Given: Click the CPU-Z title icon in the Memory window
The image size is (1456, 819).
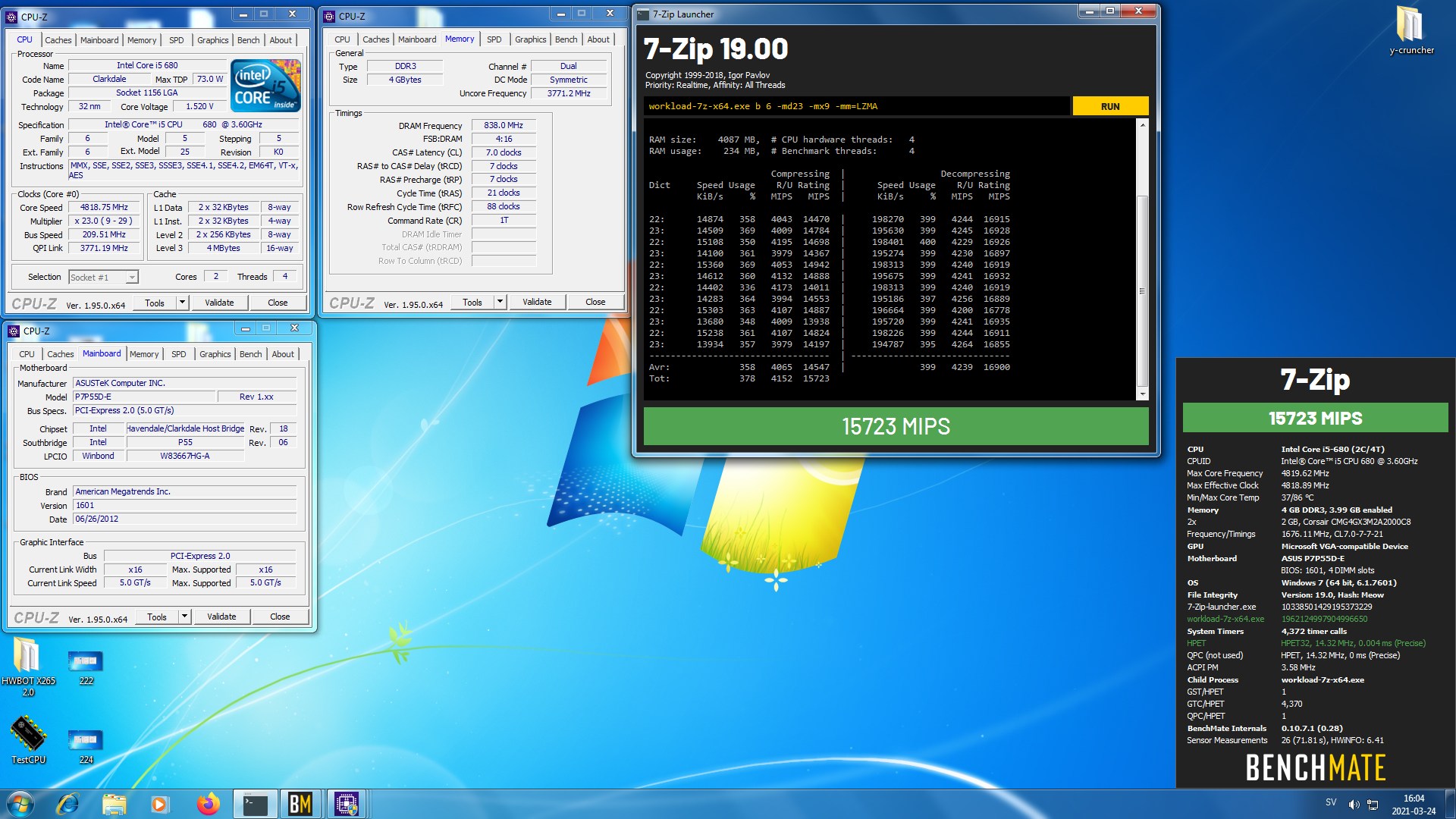Looking at the screenshot, I should tap(328, 16).
